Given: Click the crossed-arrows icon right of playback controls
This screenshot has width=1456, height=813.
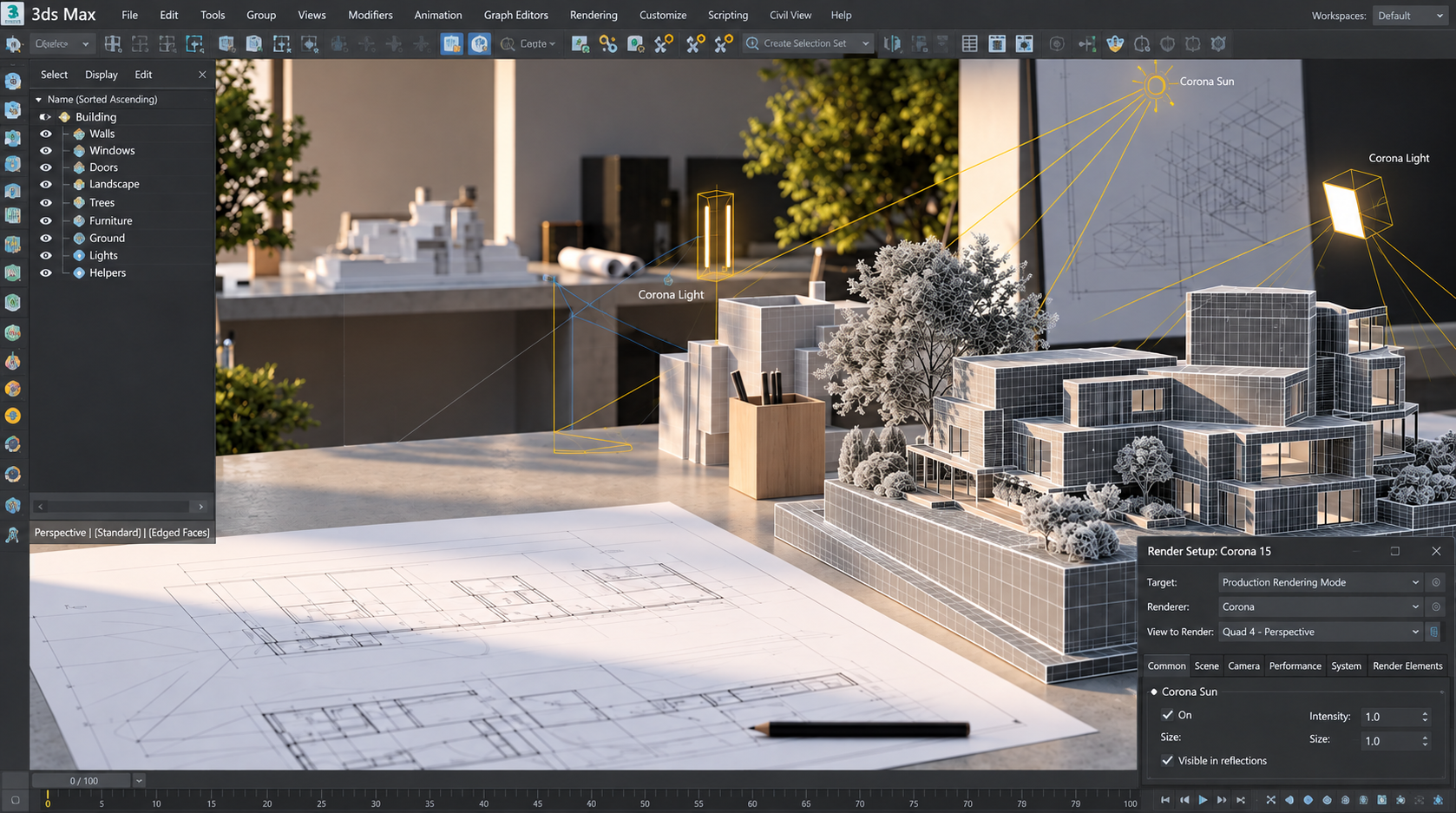Looking at the screenshot, I should [x=1270, y=800].
